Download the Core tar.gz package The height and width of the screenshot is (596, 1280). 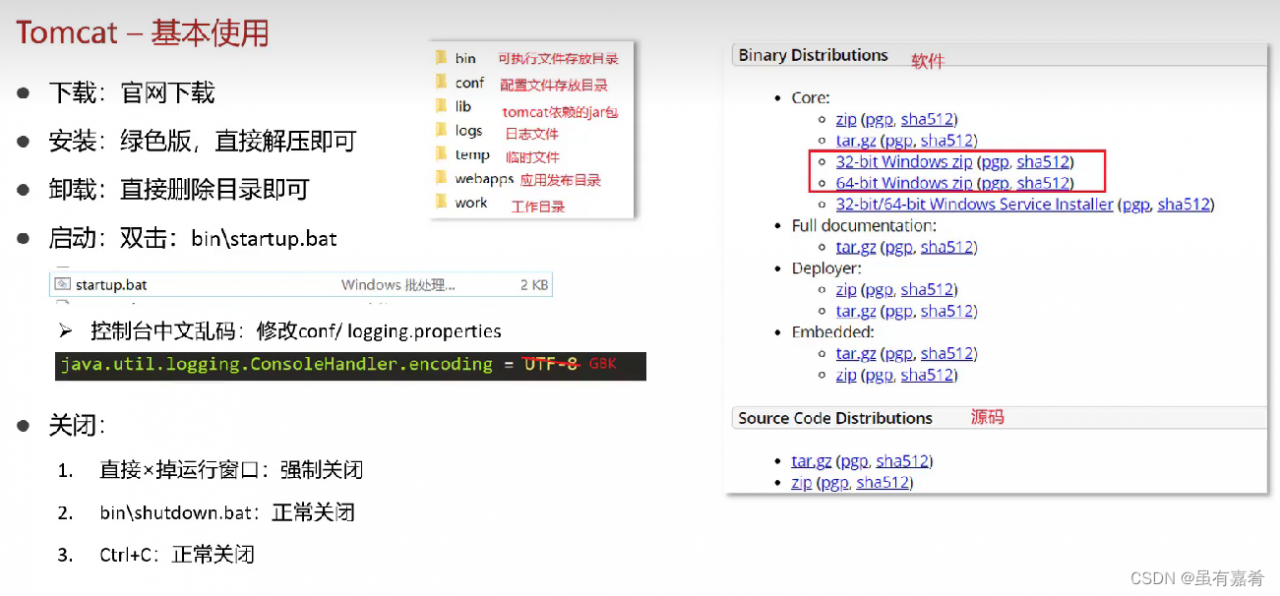pos(856,140)
